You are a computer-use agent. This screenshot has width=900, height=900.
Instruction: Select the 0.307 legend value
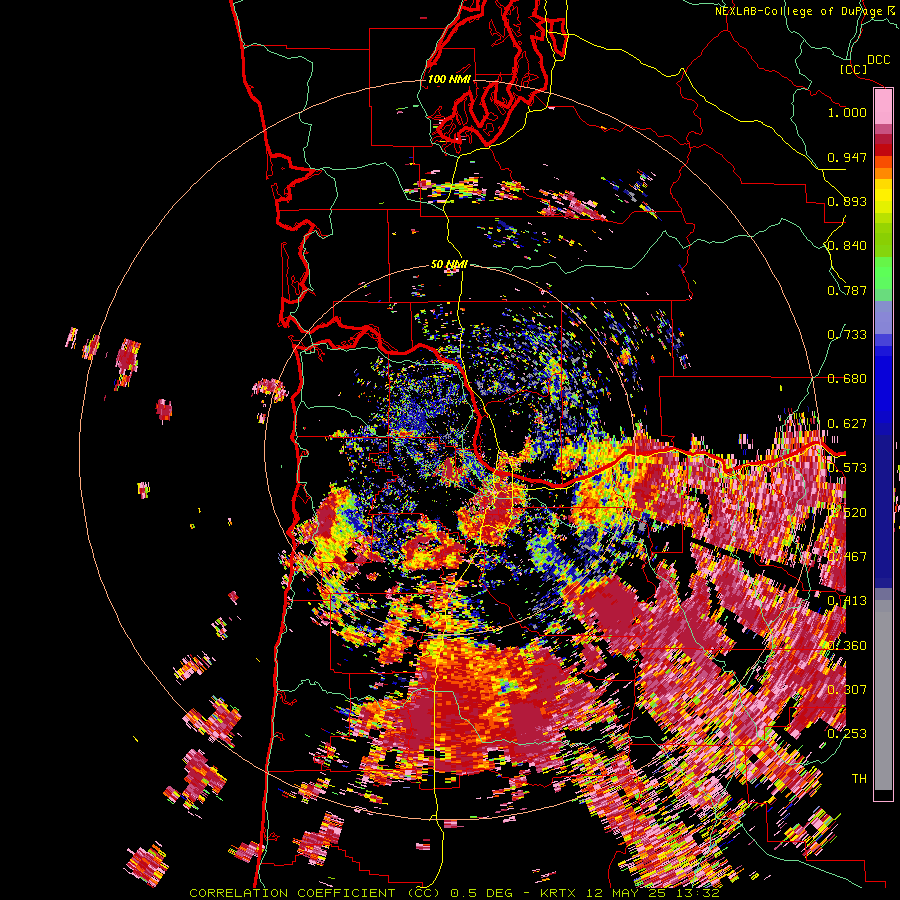(x=847, y=690)
